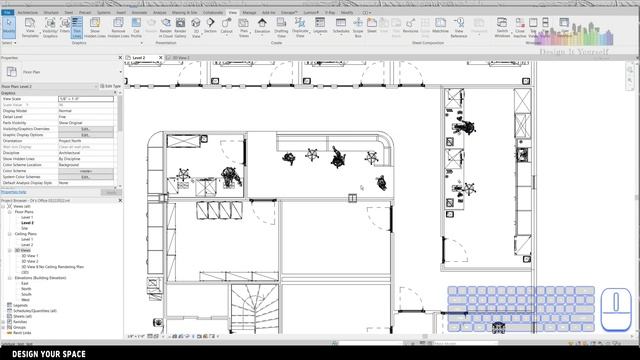Switch to Annotate ribbon tab
Screen dimensions: 640x360
click(139, 12)
